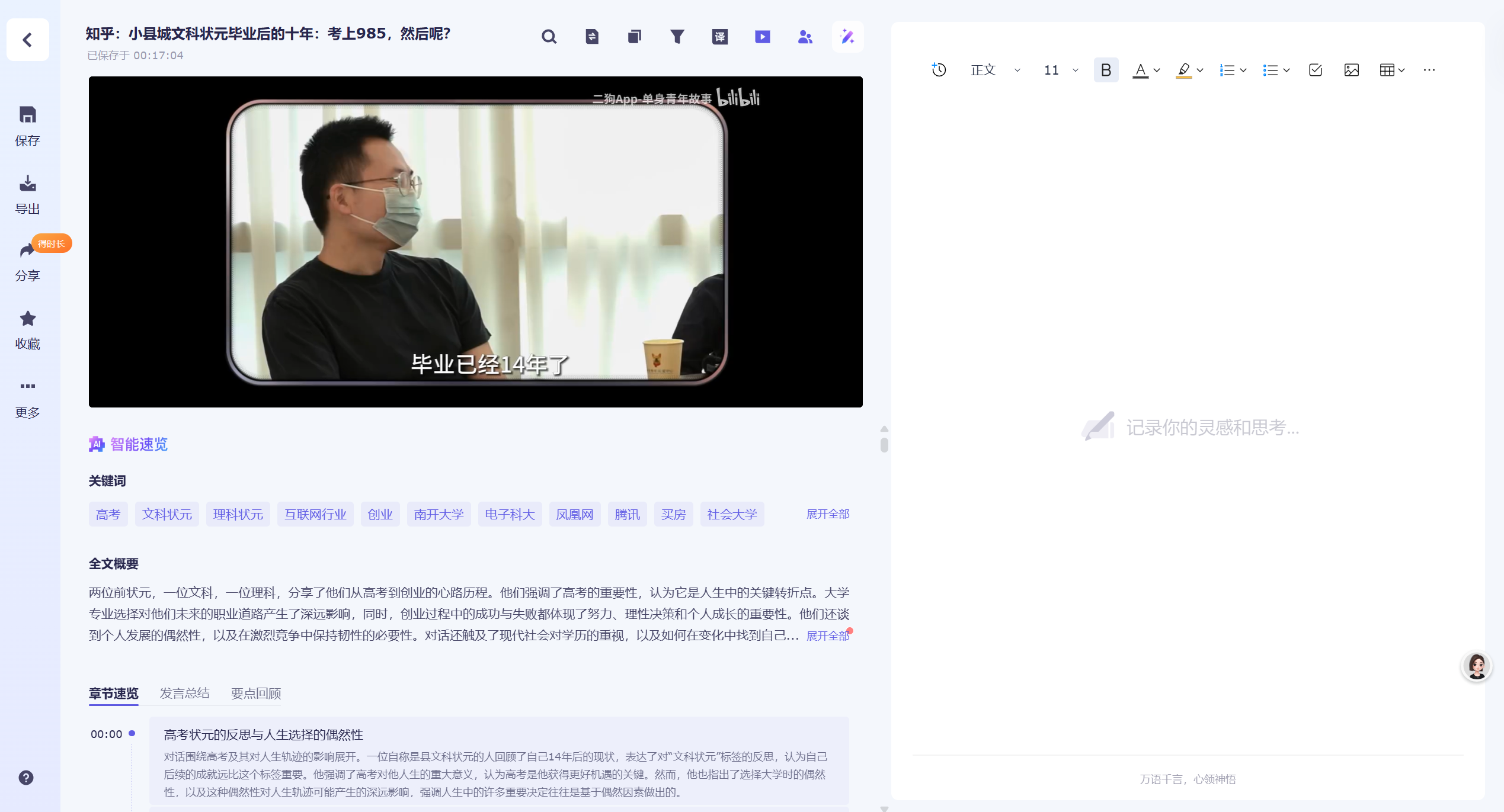Open font size 11 dropdown

[x=1060, y=70]
